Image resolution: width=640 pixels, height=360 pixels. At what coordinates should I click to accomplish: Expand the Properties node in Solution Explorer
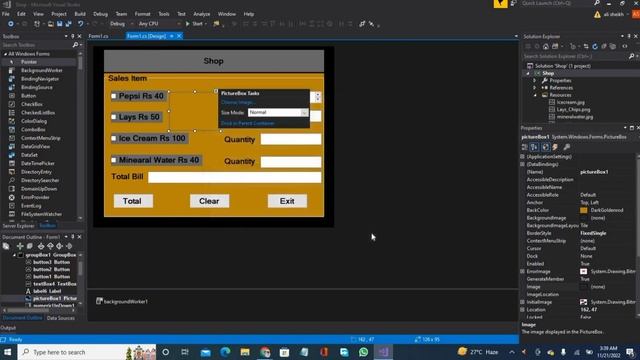[x=535, y=81]
